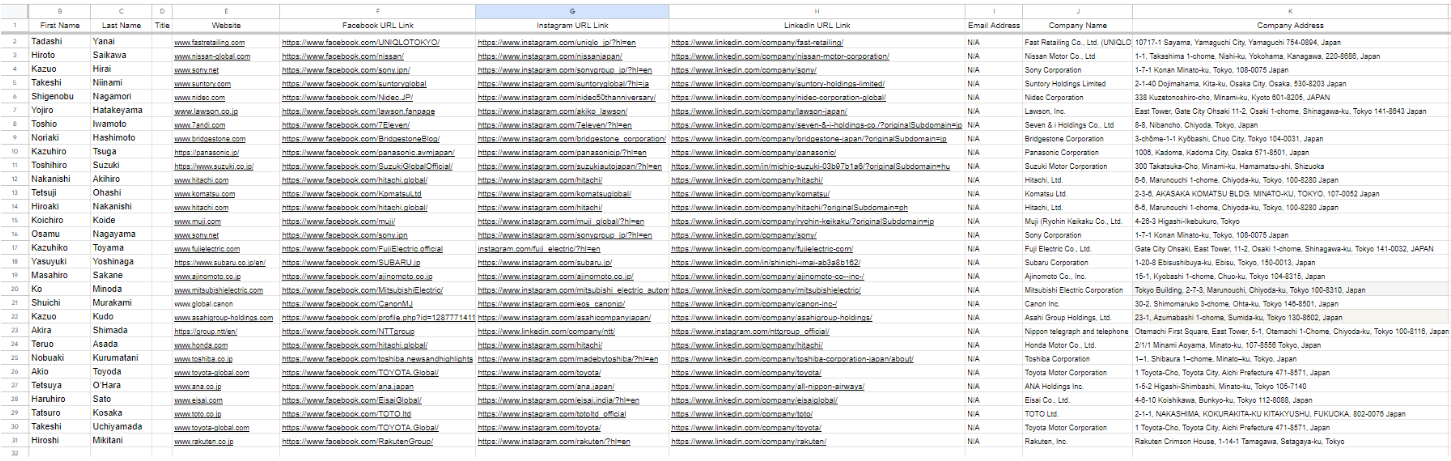Screen dimensions: 1451x461
Task: Click the company name cell "Rakuten, Inc."
Action: 1077,441
